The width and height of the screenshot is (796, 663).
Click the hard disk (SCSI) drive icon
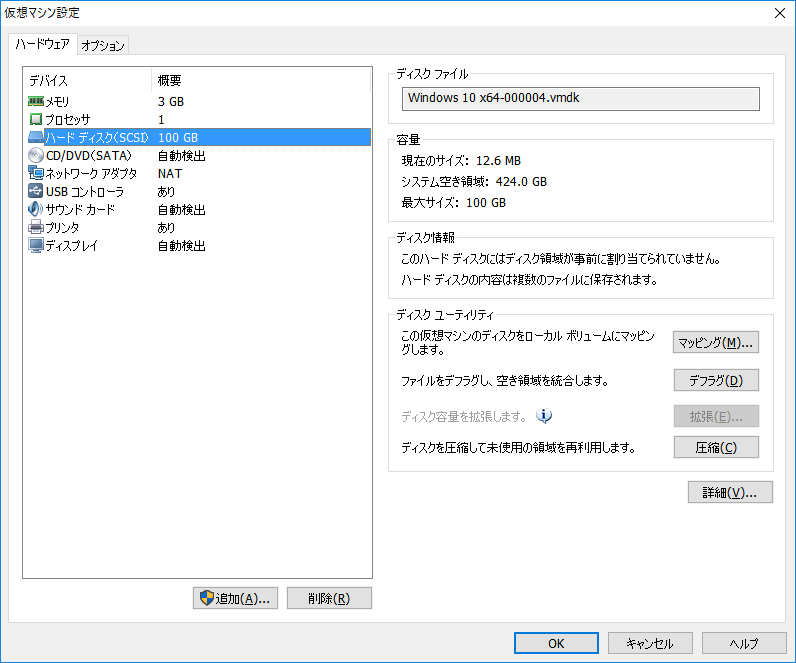[x=36, y=137]
